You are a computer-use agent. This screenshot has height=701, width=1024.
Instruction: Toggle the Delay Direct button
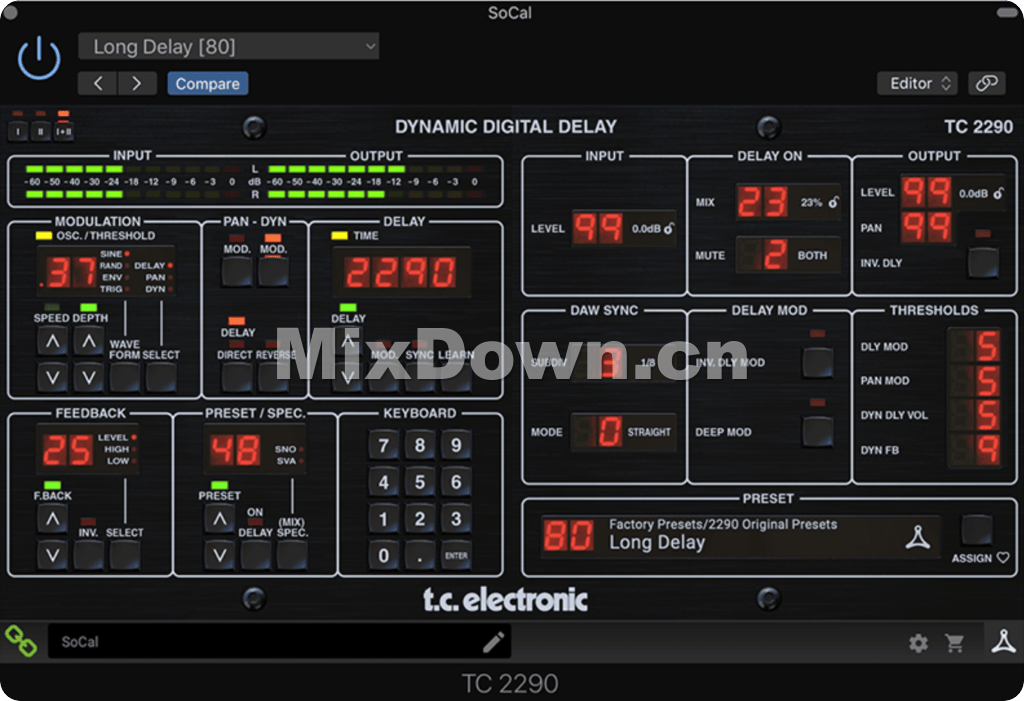[236, 377]
